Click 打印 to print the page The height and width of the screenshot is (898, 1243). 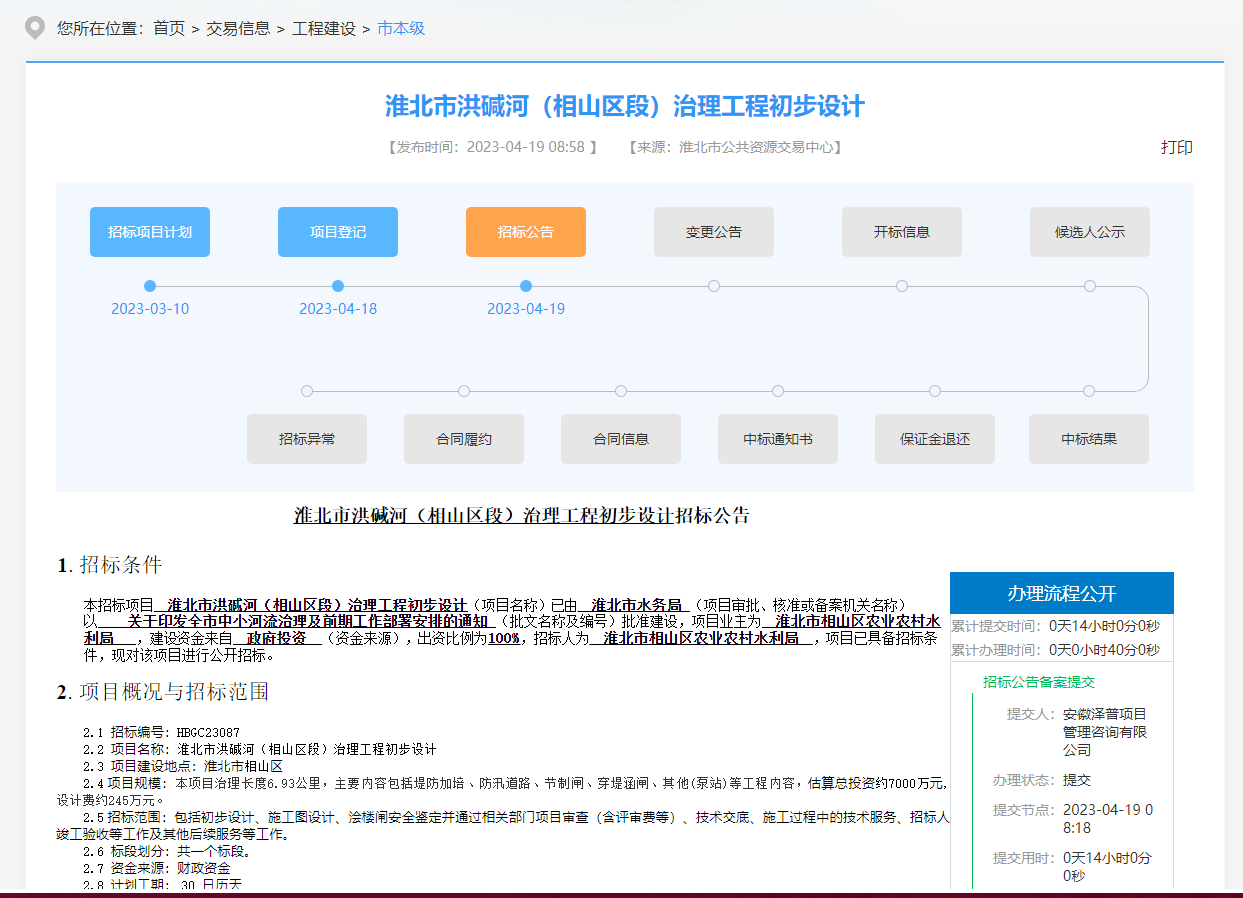[1177, 147]
